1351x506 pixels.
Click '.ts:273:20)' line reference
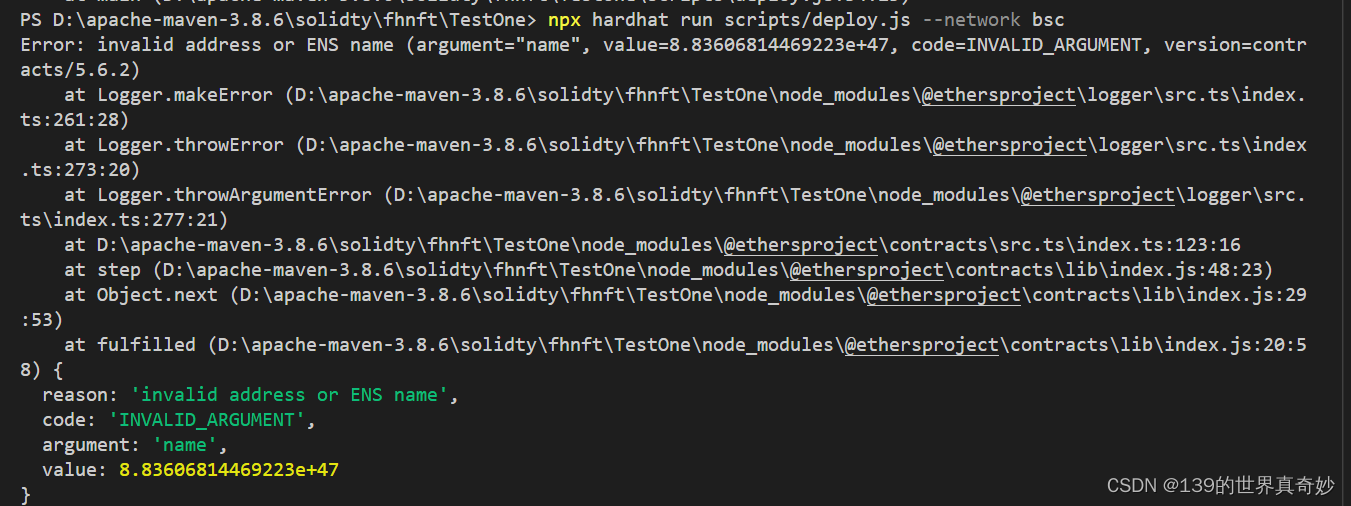click(x=80, y=170)
